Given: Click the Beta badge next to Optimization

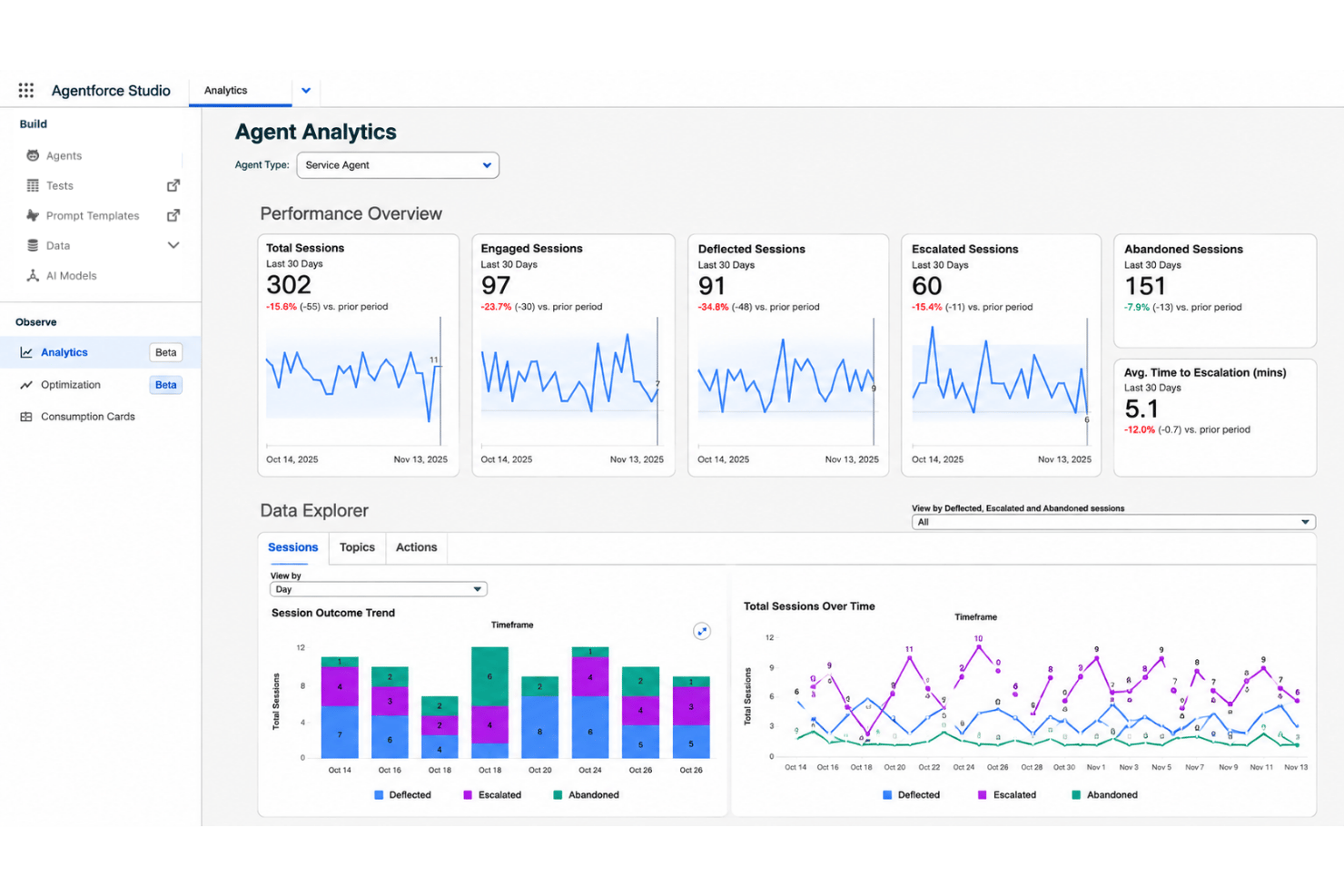Looking at the screenshot, I should point(165,385).
